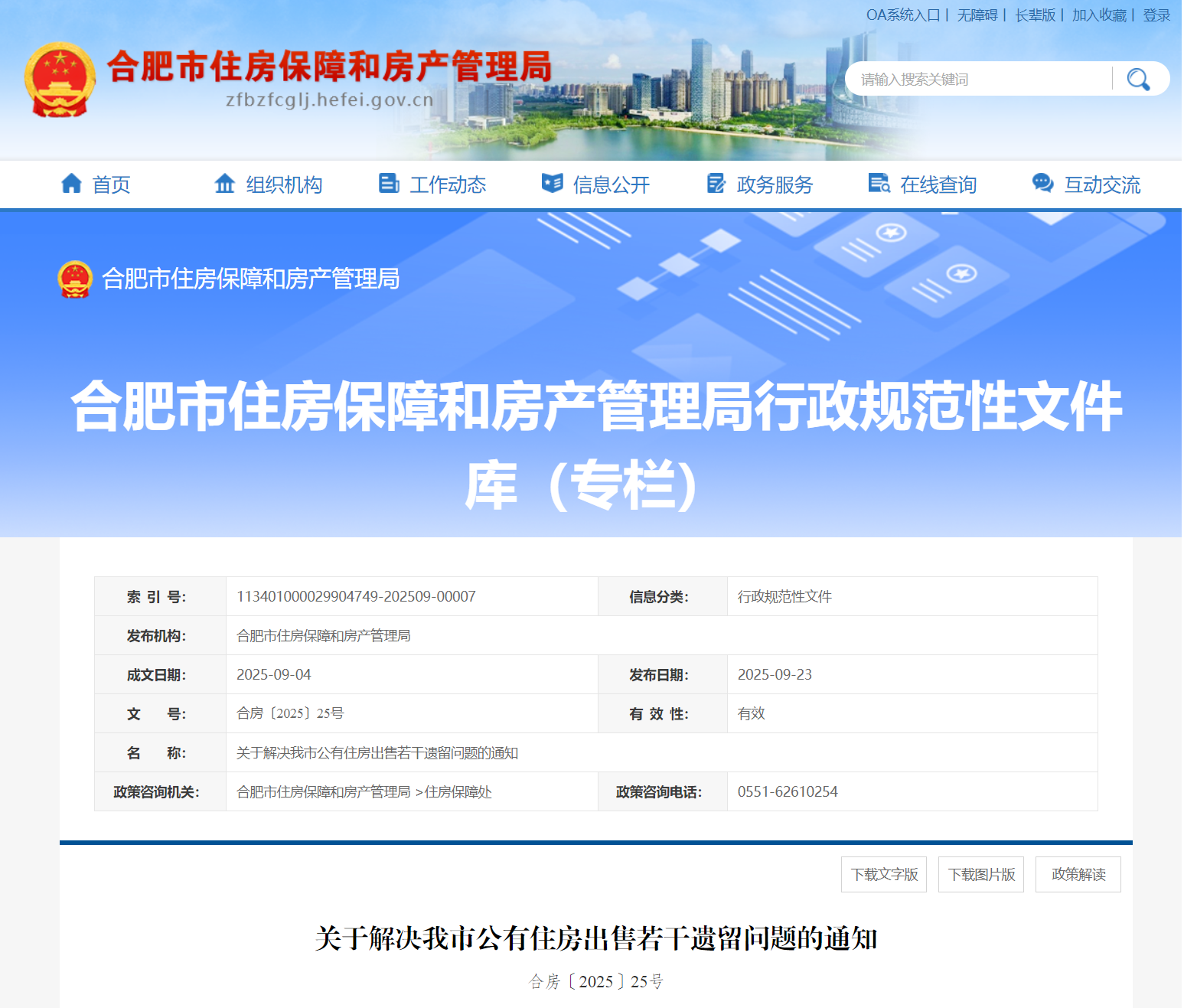
Task: Click the home icon beside 首页
Action: point(71,184)
